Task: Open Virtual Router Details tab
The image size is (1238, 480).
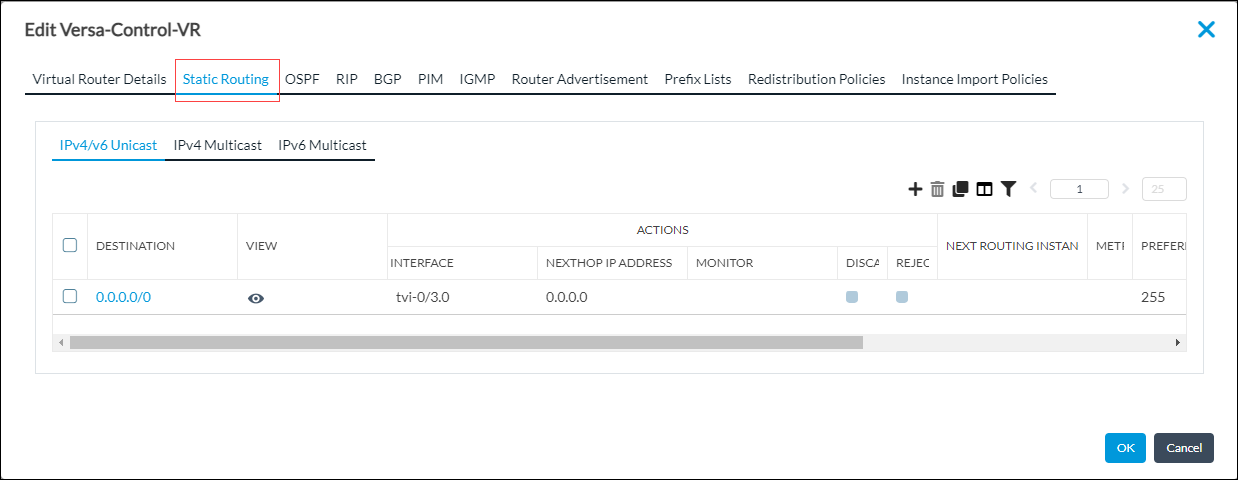Action: click(99, 79)
